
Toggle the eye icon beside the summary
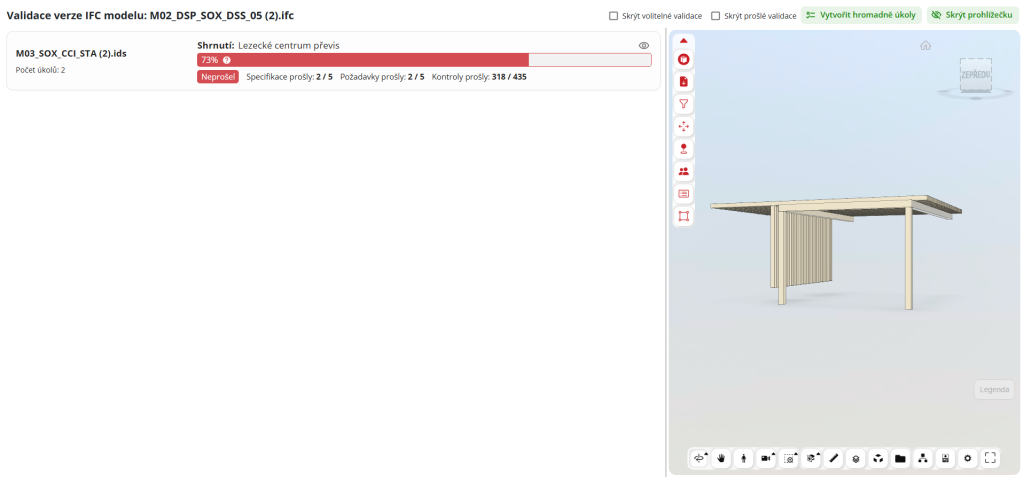[644, 45]
